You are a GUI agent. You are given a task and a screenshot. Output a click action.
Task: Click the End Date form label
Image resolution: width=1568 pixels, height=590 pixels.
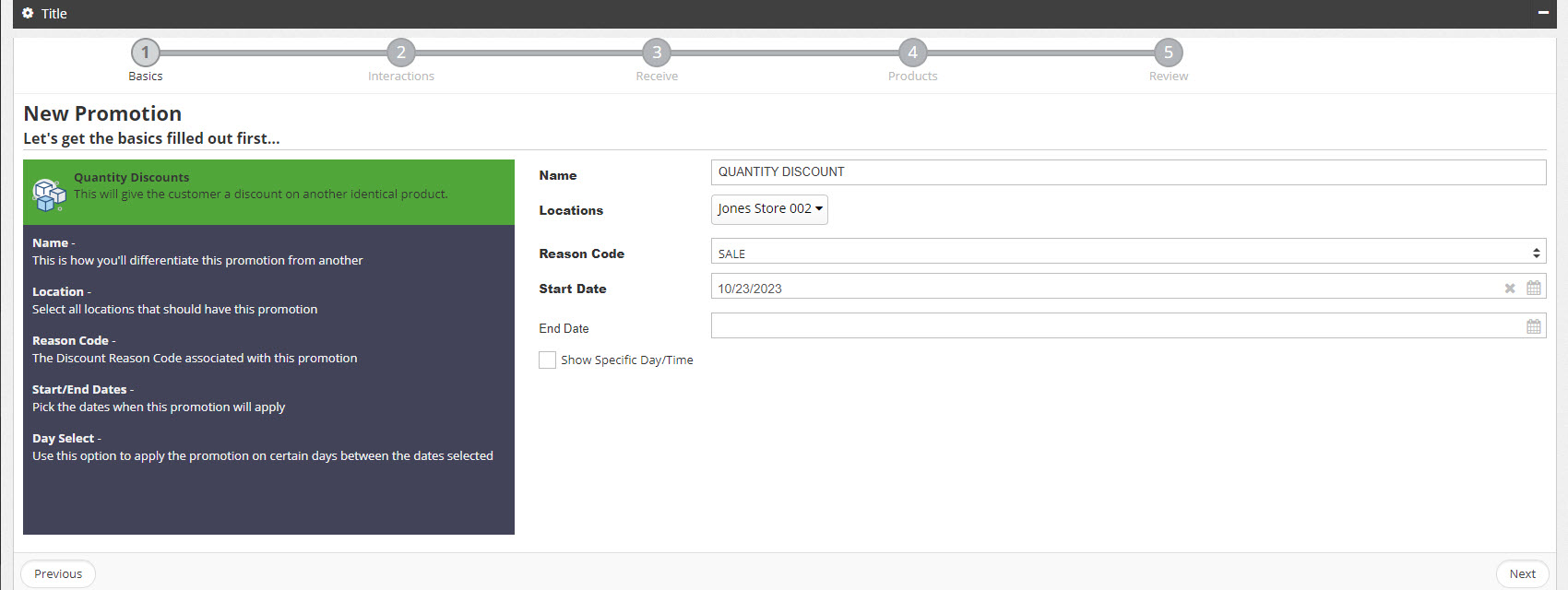(x=564, y=328)
